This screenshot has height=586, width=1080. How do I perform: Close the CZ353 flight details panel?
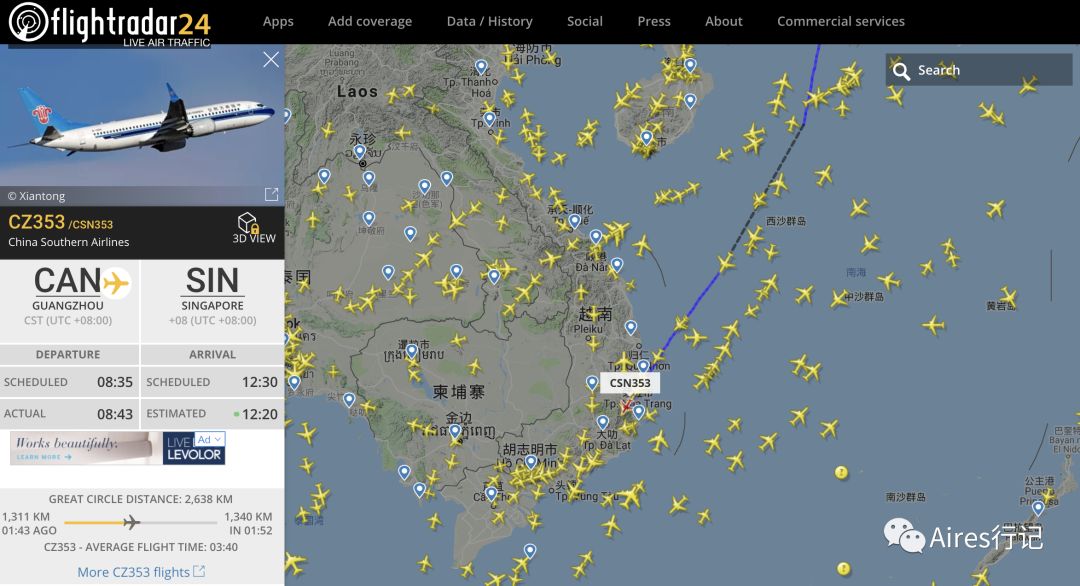click(271, 60)
